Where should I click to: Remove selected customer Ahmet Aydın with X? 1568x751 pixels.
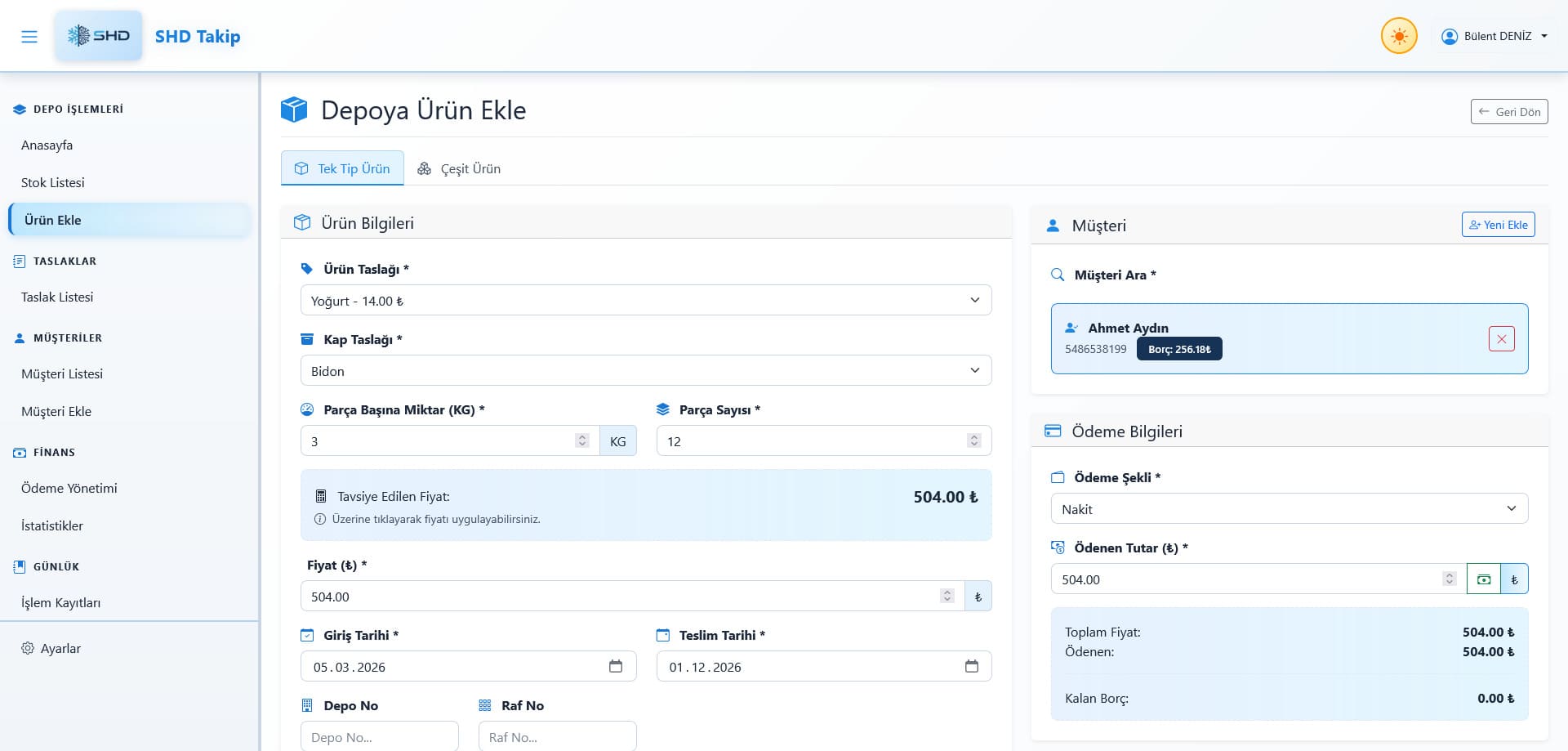click(1501, 339)
